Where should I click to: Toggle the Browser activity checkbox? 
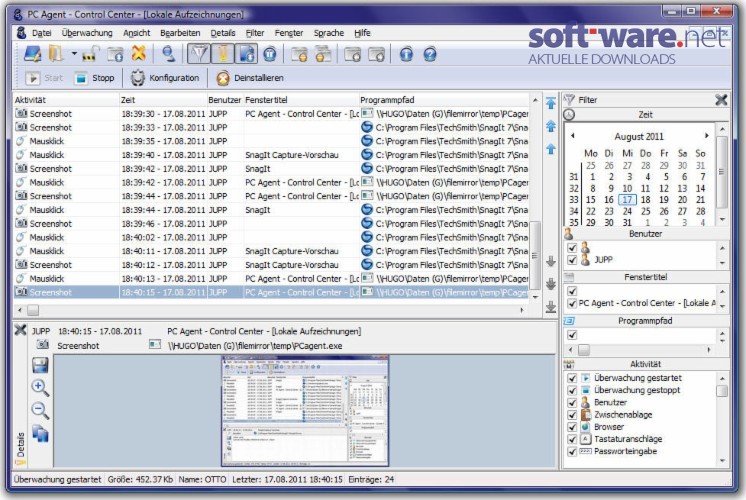pyautogui.click(x=572, y=427)
